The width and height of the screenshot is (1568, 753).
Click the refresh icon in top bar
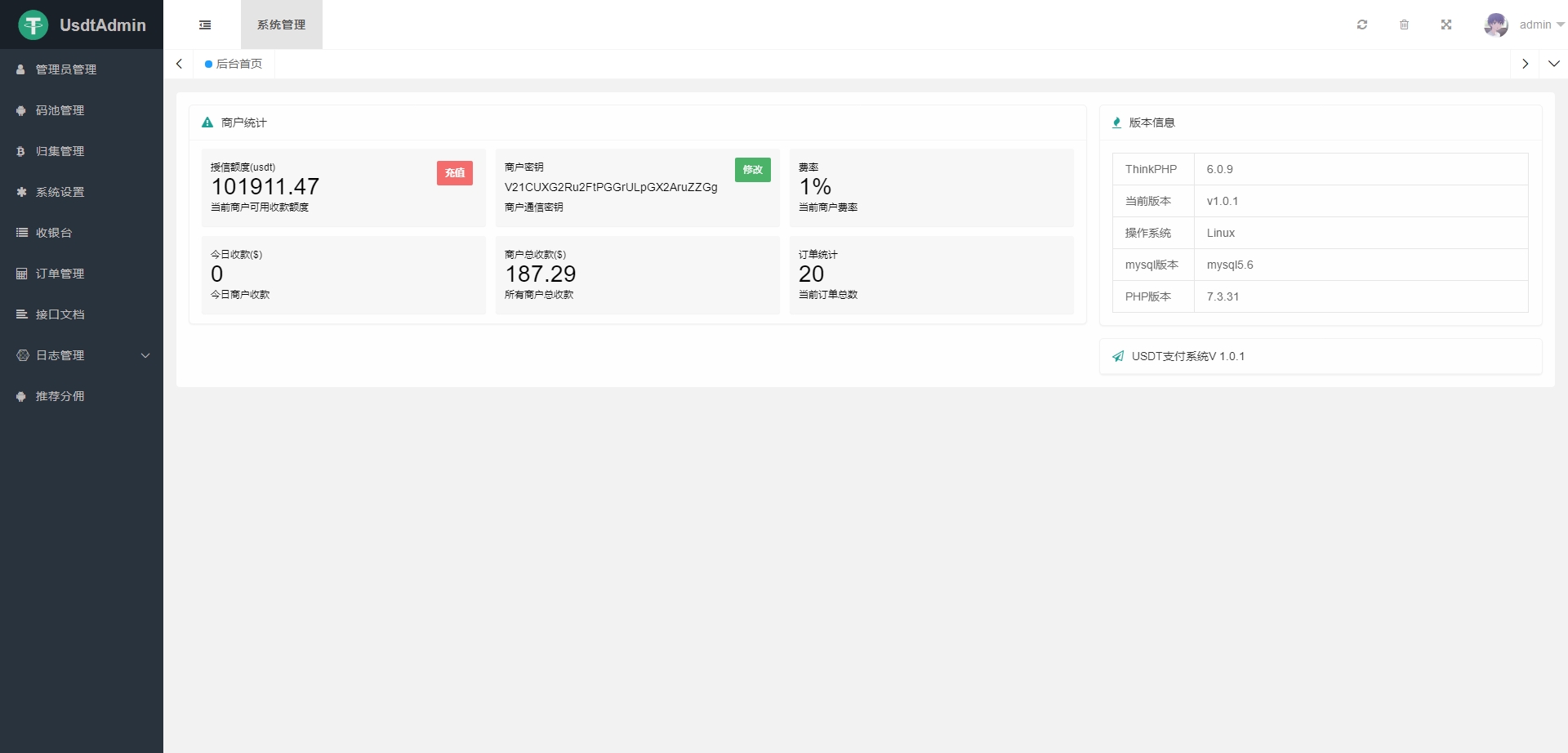(1362, 25)
